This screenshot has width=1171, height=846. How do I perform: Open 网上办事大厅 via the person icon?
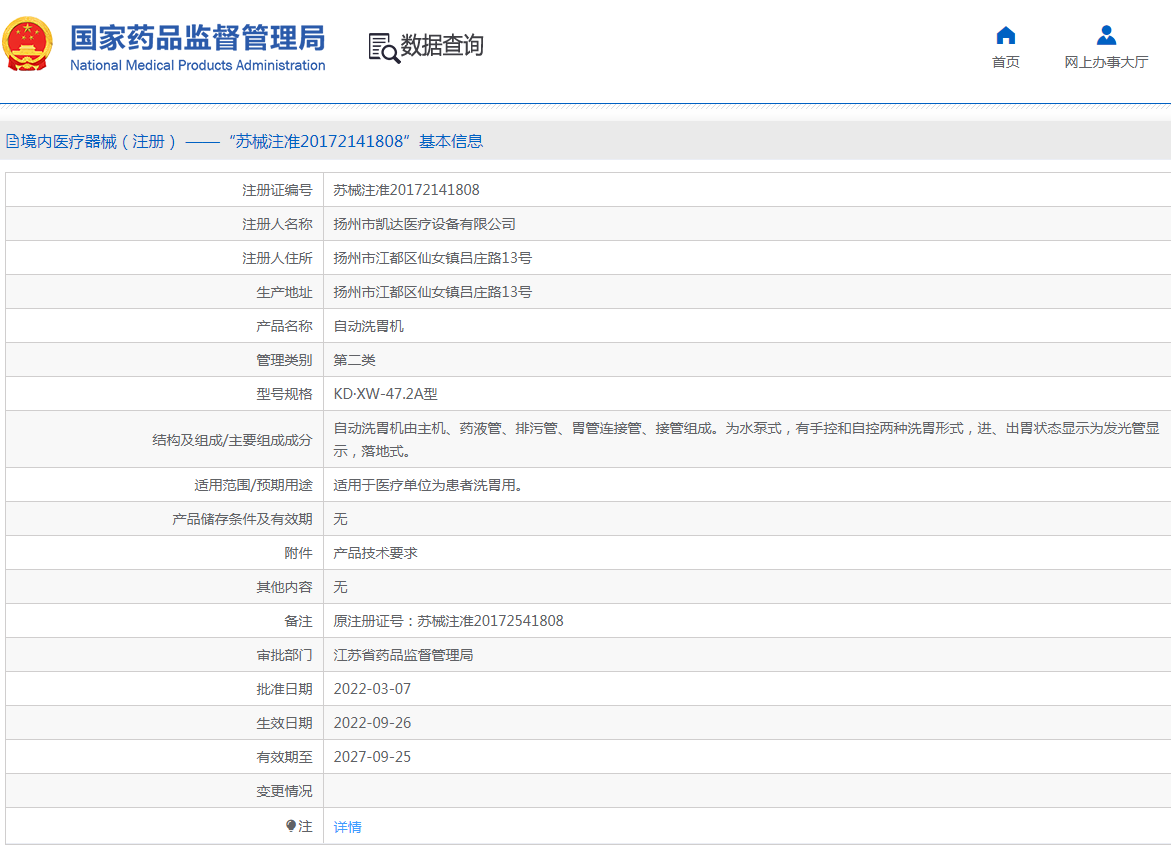[1106, 35]
